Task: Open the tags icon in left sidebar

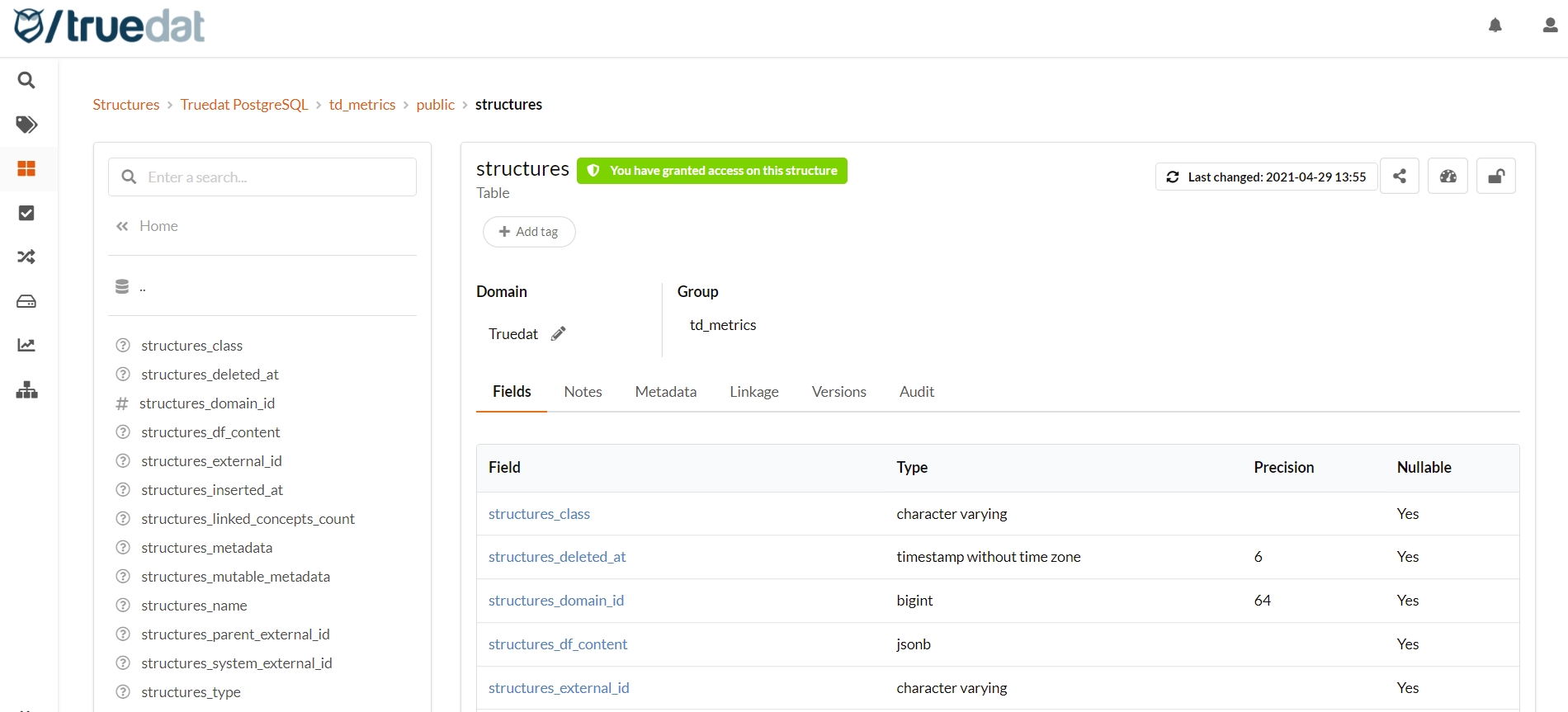Action: (x=26, y=125)
